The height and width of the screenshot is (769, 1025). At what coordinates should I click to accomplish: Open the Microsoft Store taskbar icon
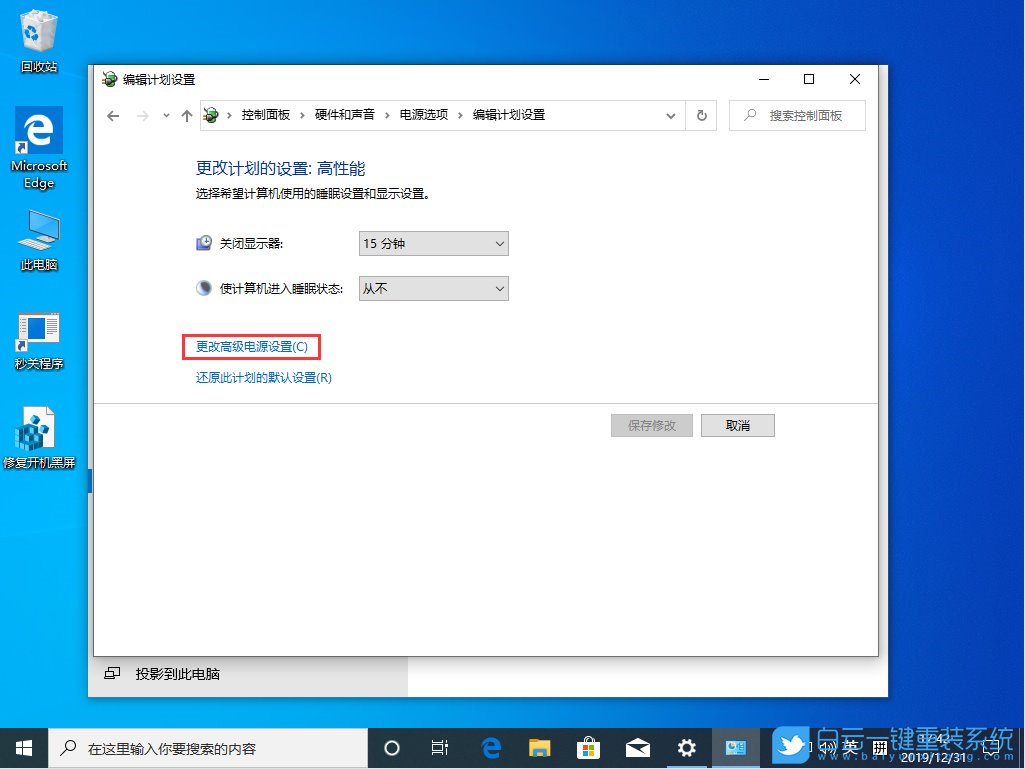[x=589, y=747]
